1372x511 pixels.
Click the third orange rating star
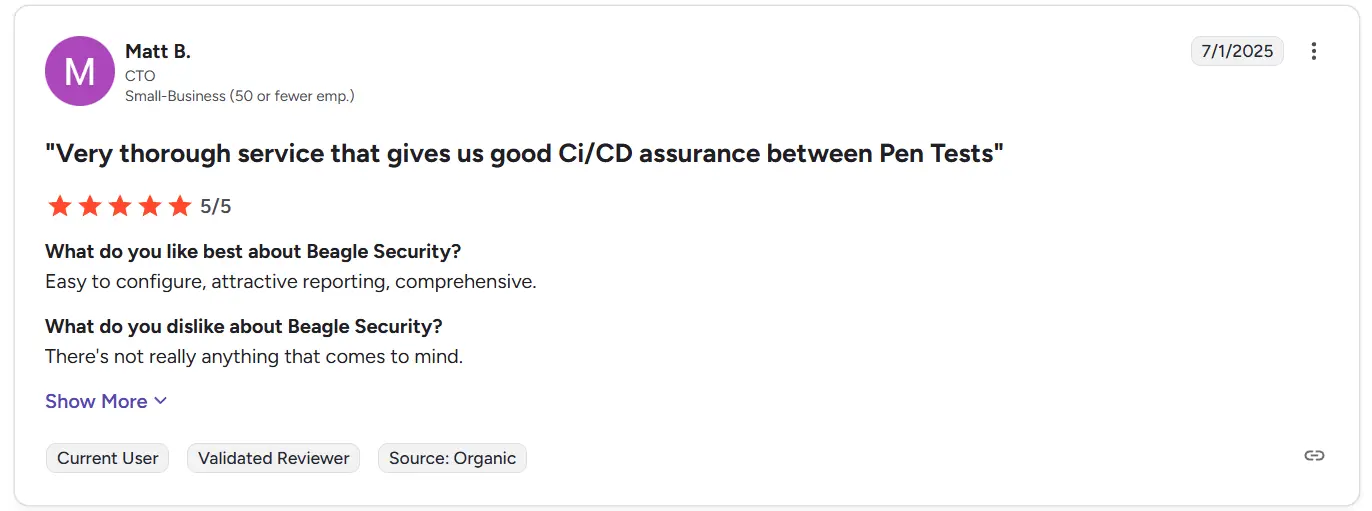(120, 206)
